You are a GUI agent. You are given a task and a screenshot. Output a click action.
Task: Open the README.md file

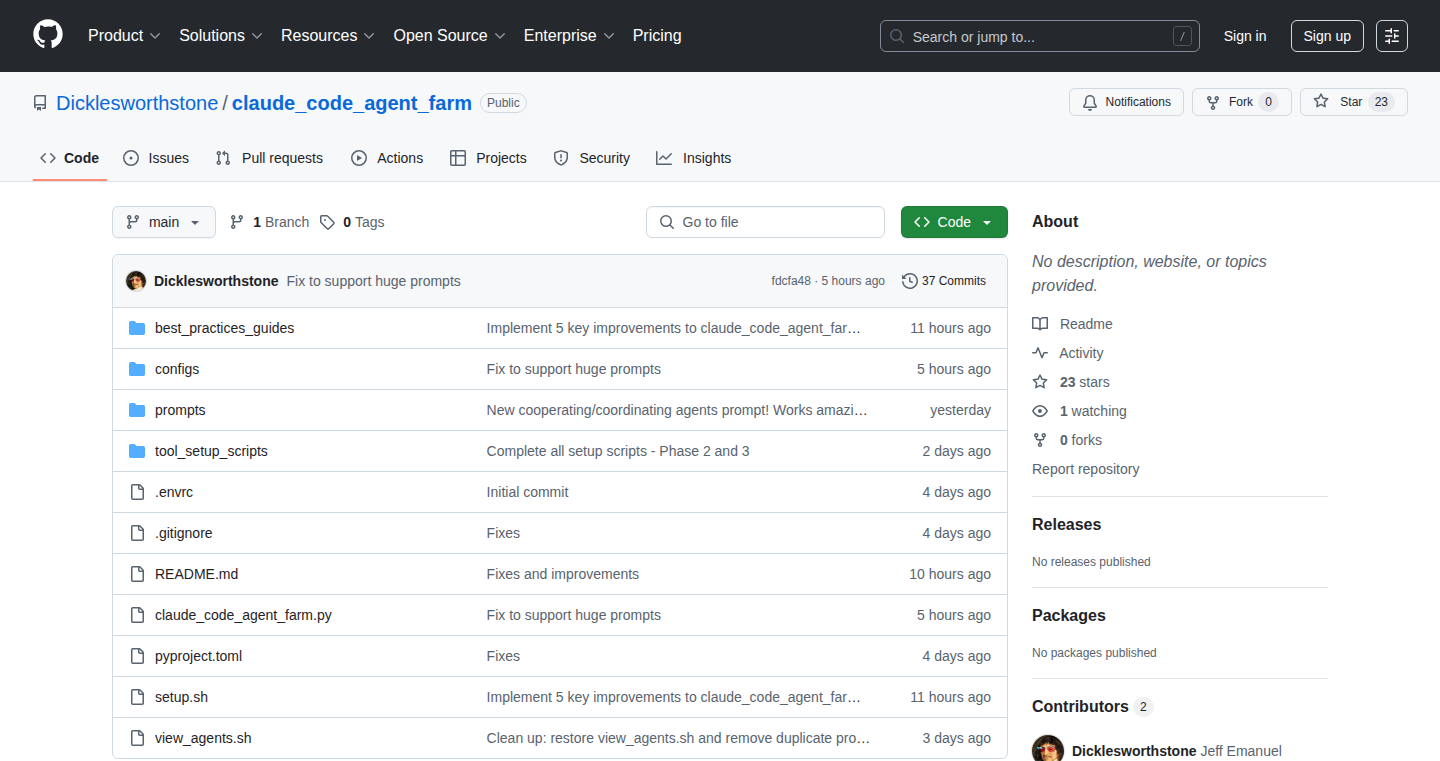tap(197, 574)
